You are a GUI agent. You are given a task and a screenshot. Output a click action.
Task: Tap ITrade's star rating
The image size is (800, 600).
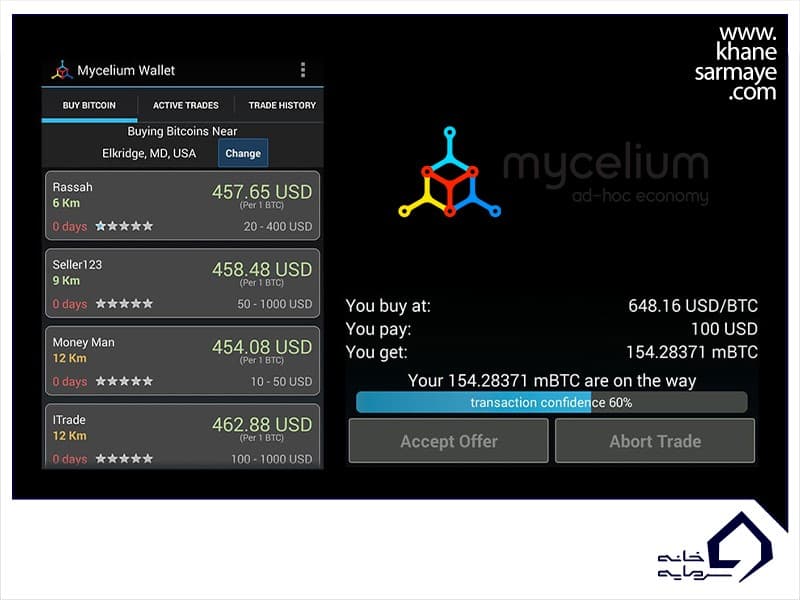tap(124, 459)
